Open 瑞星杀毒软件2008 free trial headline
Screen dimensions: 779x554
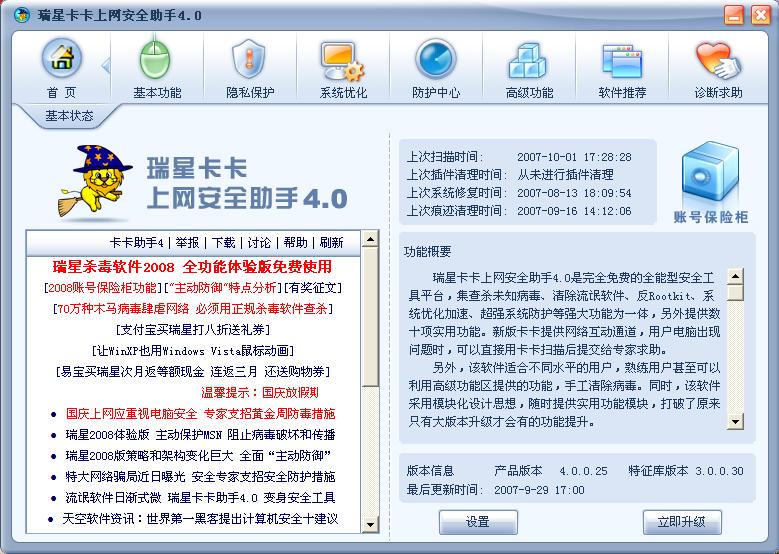[192, 267]
